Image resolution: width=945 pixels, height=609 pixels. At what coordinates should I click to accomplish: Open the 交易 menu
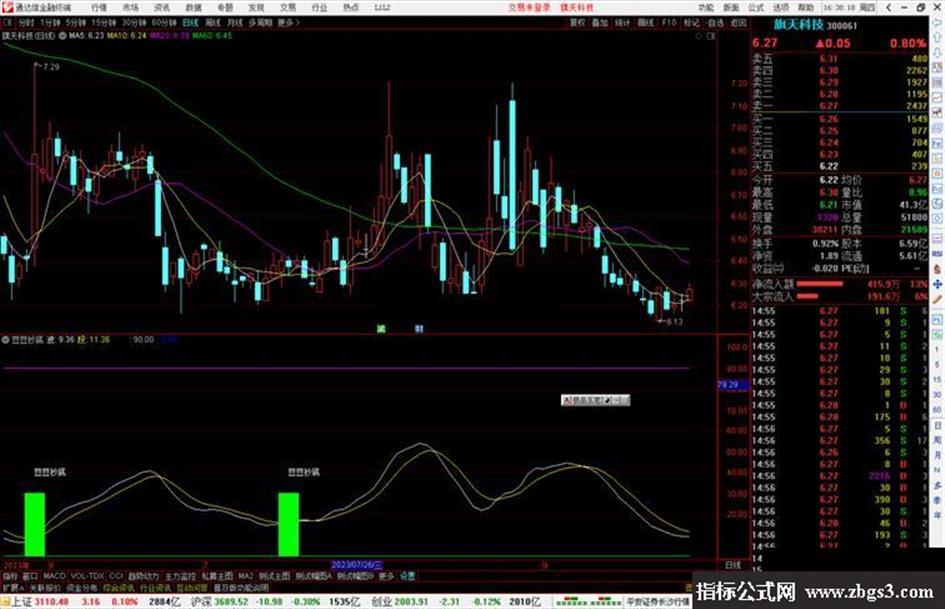point(288,7)
